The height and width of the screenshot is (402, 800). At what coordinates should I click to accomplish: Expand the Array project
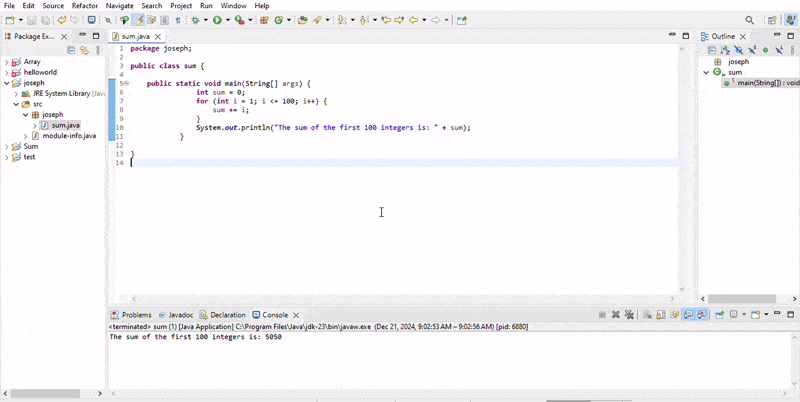click(7, 62)
